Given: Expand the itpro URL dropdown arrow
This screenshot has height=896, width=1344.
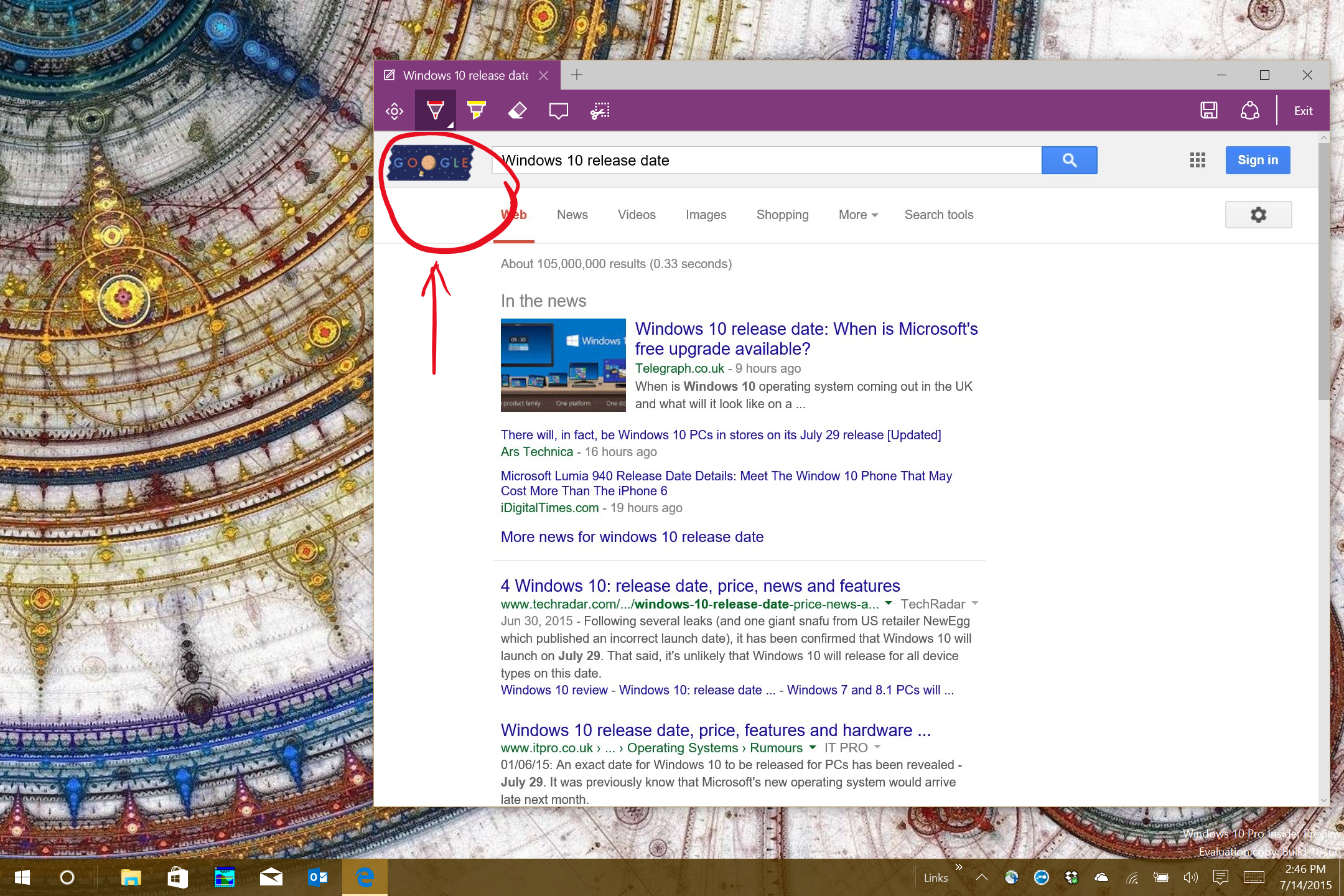Looking at the screenshot, I should click(812, 747).
